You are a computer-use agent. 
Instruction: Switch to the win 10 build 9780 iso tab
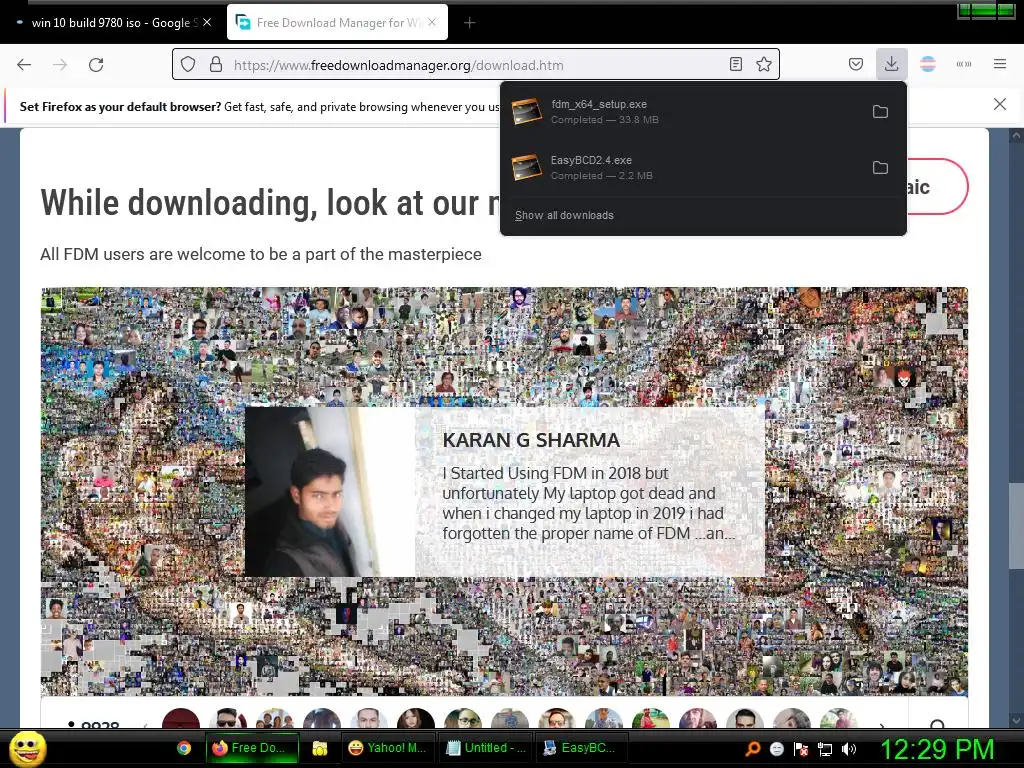(x=112, y=23)
